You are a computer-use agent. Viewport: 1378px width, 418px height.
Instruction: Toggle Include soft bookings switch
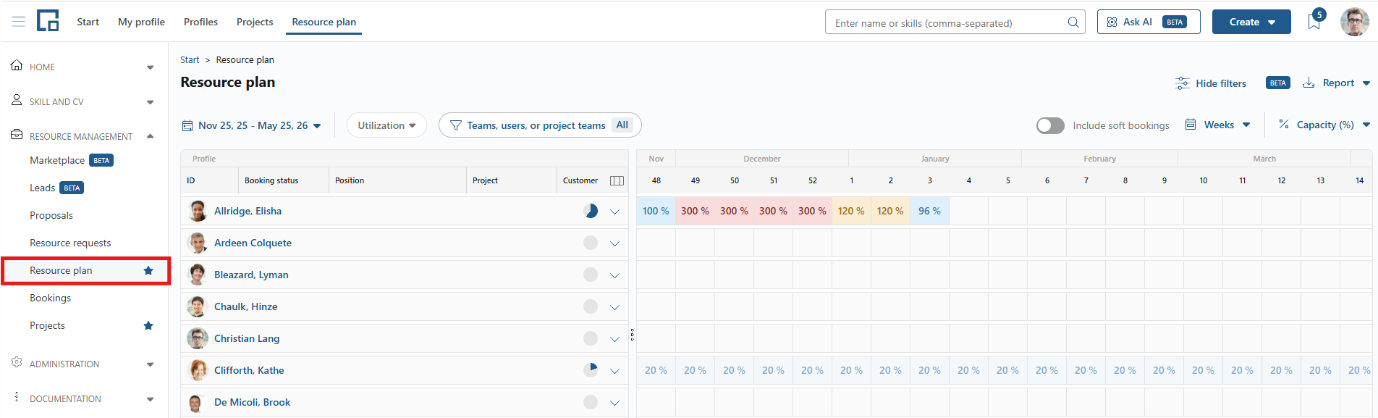tap(1050, 125)
